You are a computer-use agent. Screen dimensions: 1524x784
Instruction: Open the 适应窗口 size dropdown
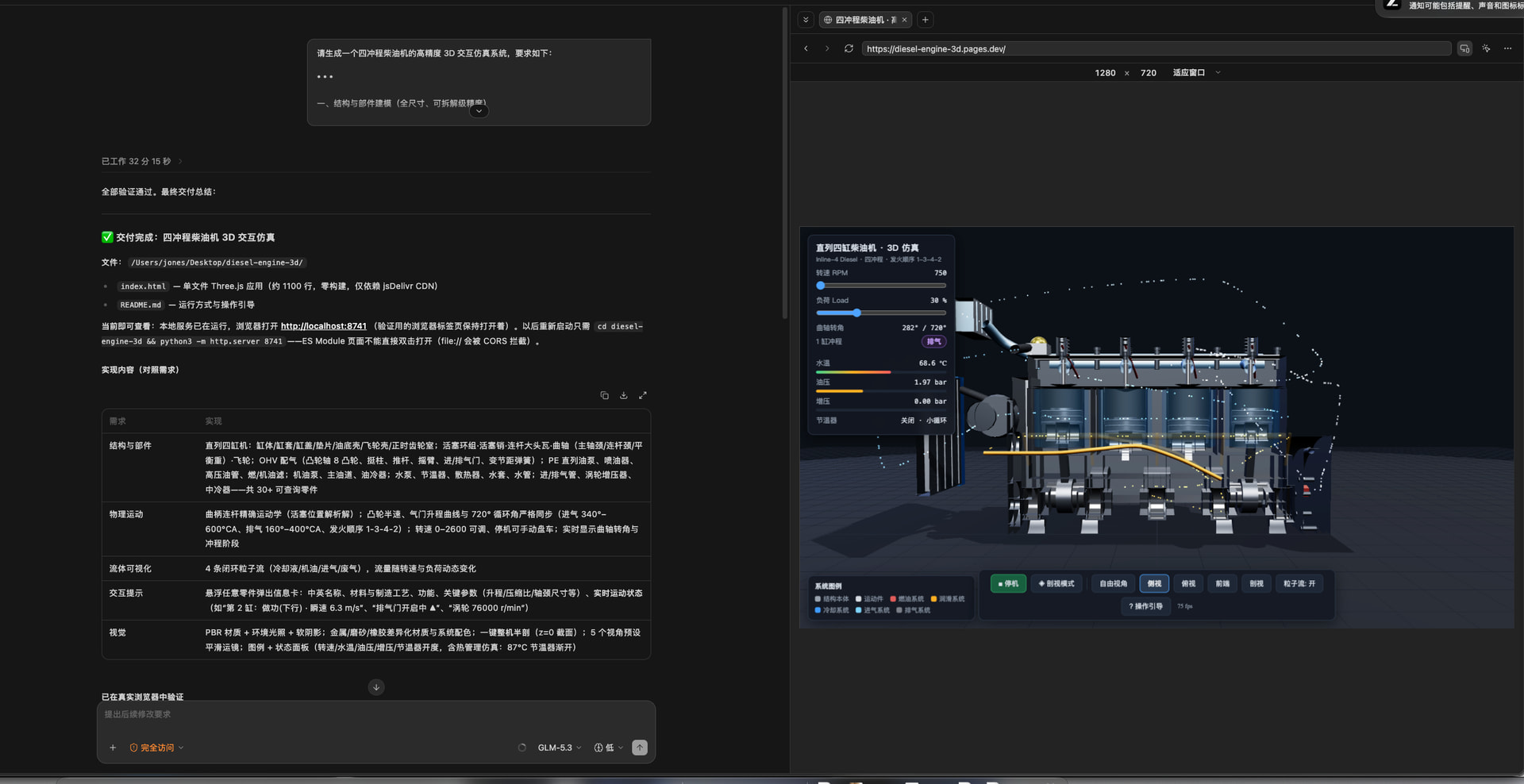coord(1196,72)
